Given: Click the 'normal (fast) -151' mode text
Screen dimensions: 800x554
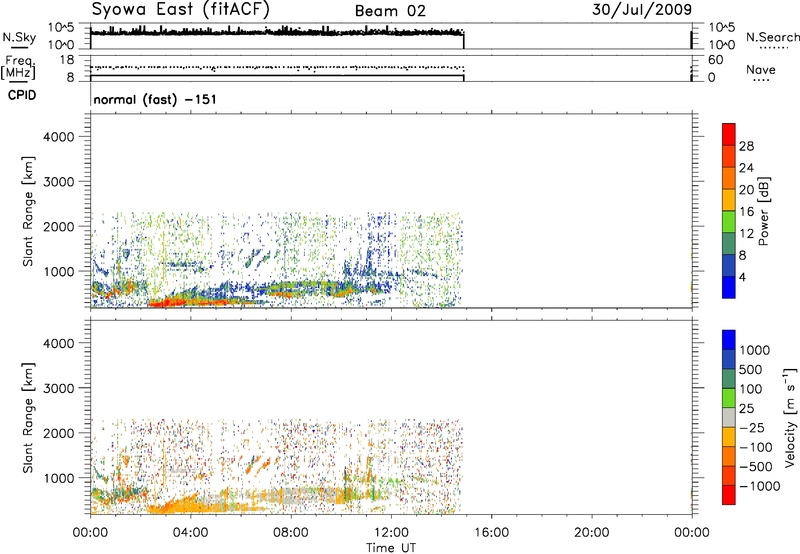Looking at the screenshot, I should pyautogui.click(x=155, y=99).
